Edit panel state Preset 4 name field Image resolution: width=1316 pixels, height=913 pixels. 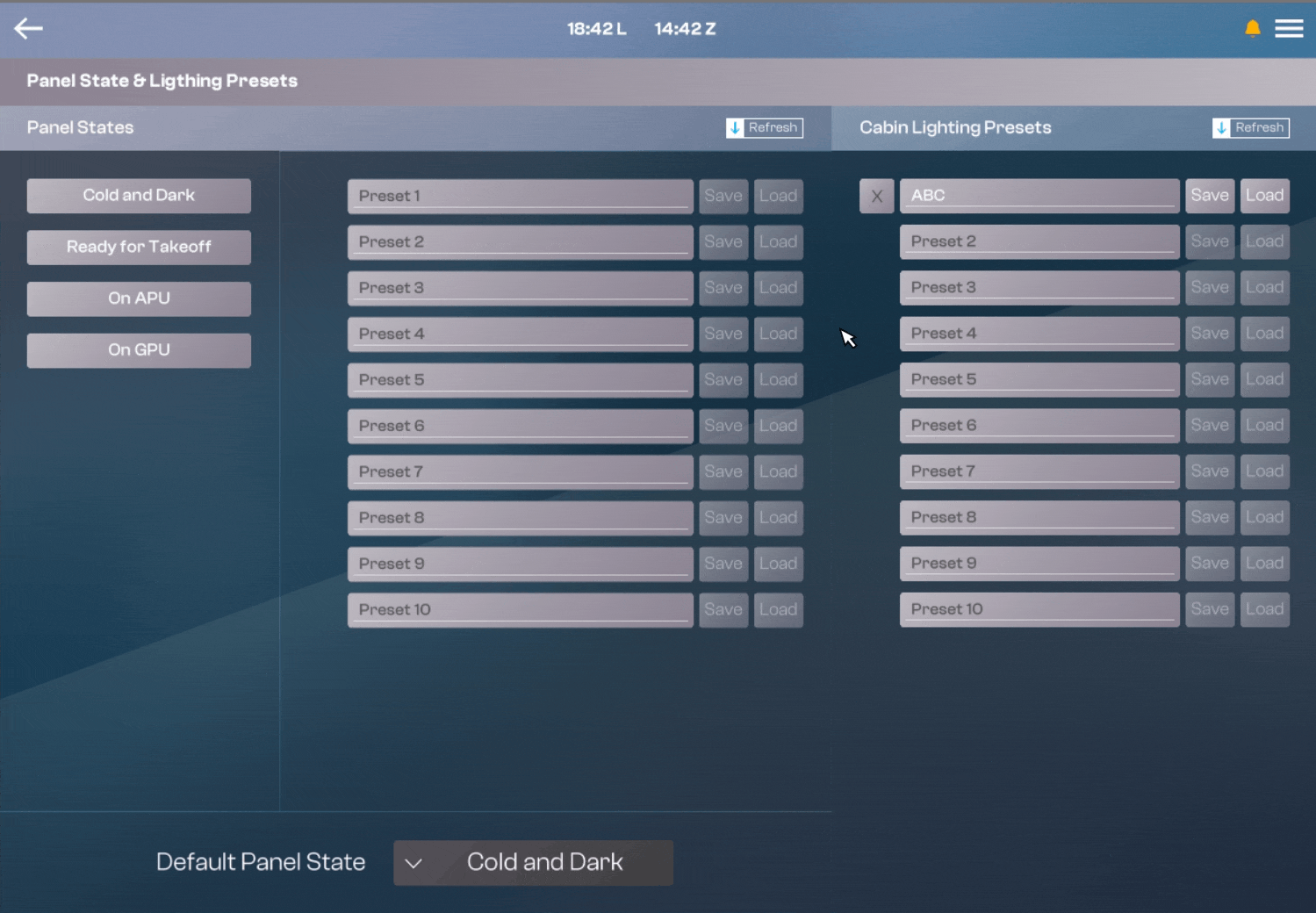tap(520, 334)
